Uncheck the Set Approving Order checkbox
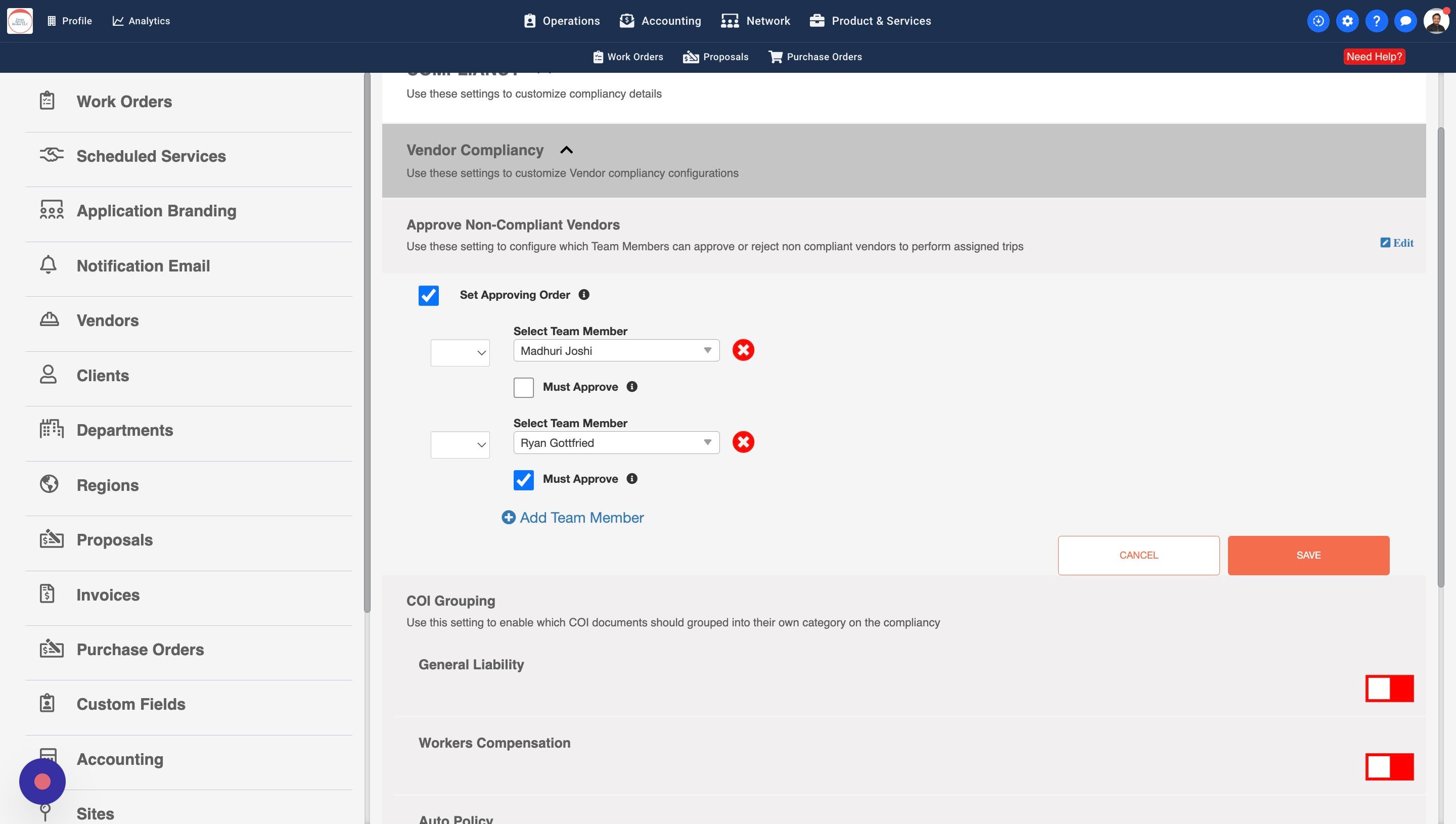This screenshot has height=824, width=1456. point(428,295)
